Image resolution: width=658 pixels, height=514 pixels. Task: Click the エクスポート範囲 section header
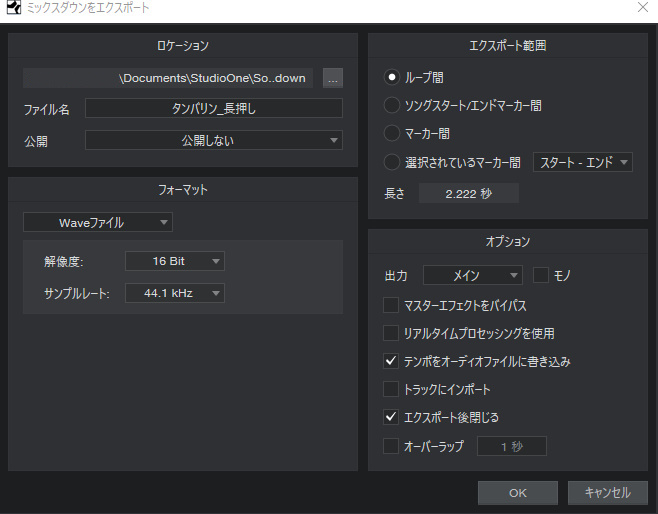(507, 45)
